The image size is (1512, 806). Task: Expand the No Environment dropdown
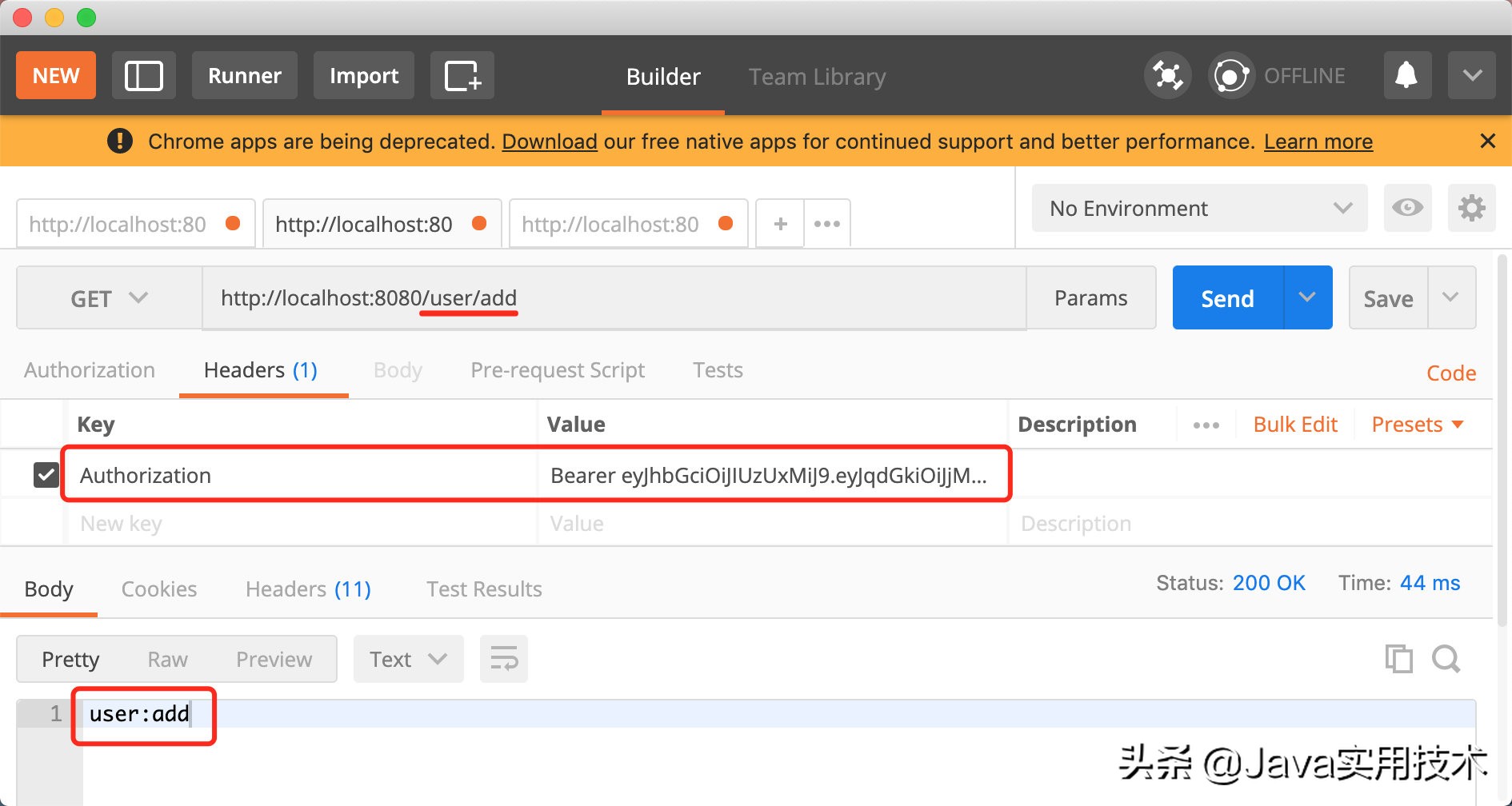pos(1199,208)
